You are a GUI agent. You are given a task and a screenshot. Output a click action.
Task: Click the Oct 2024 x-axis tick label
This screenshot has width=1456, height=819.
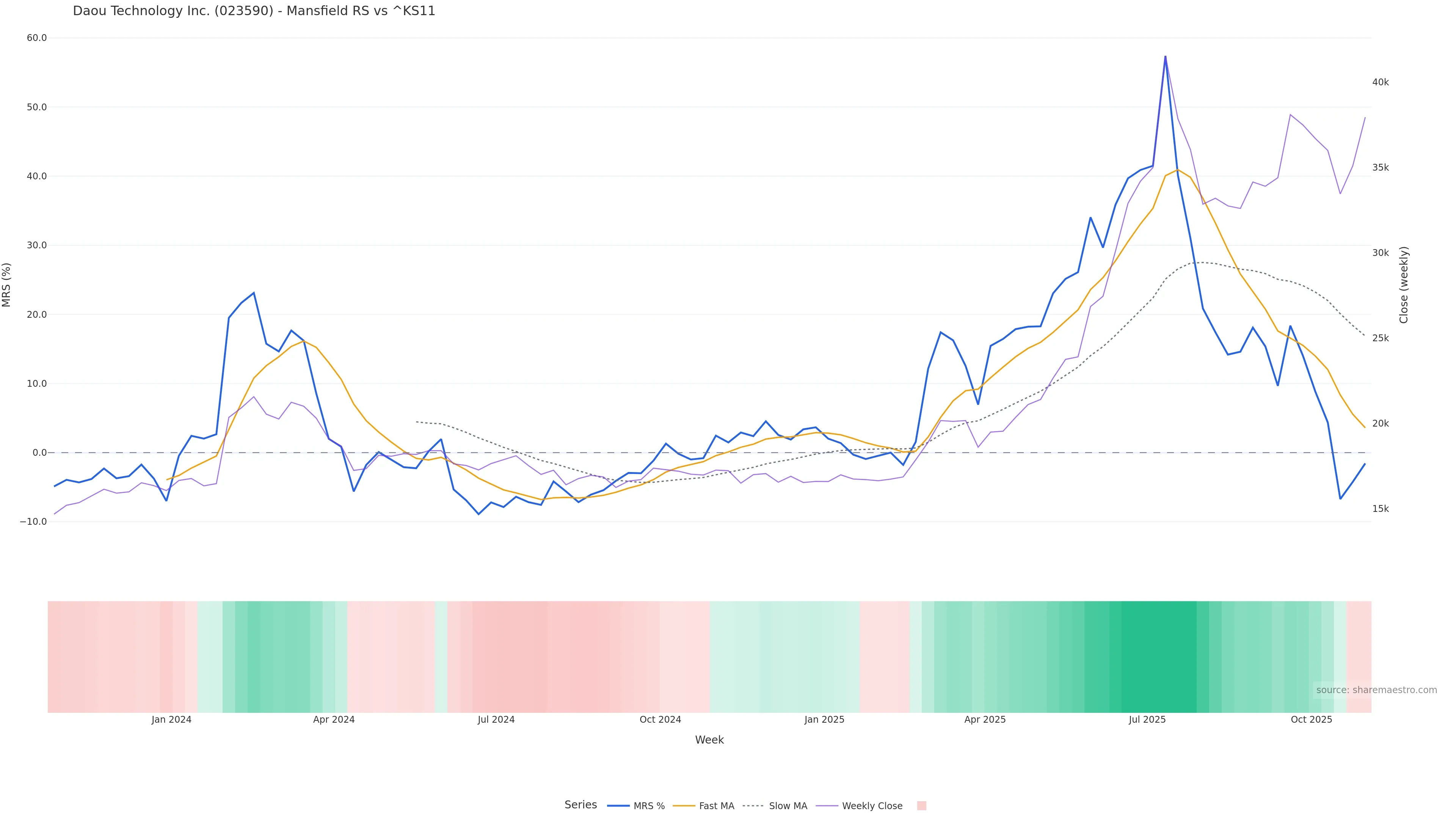tap(660, 720)
